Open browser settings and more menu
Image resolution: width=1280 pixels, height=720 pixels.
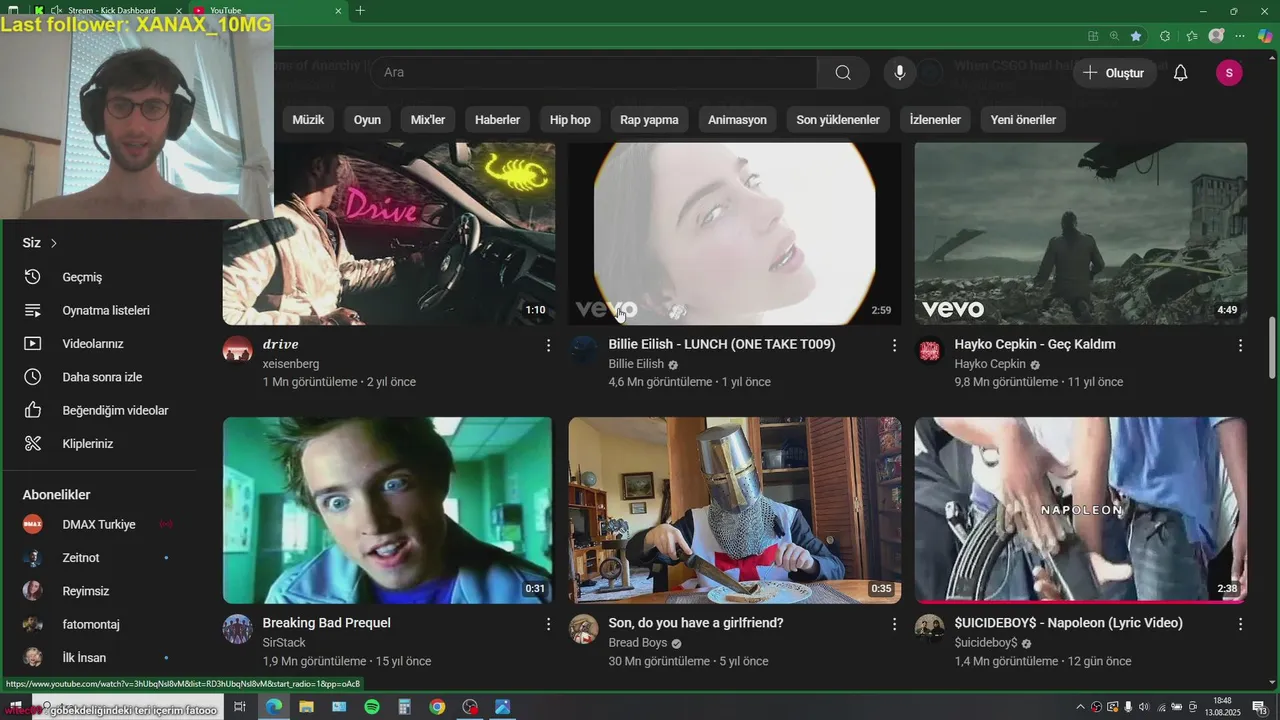tap(1240, 36)
